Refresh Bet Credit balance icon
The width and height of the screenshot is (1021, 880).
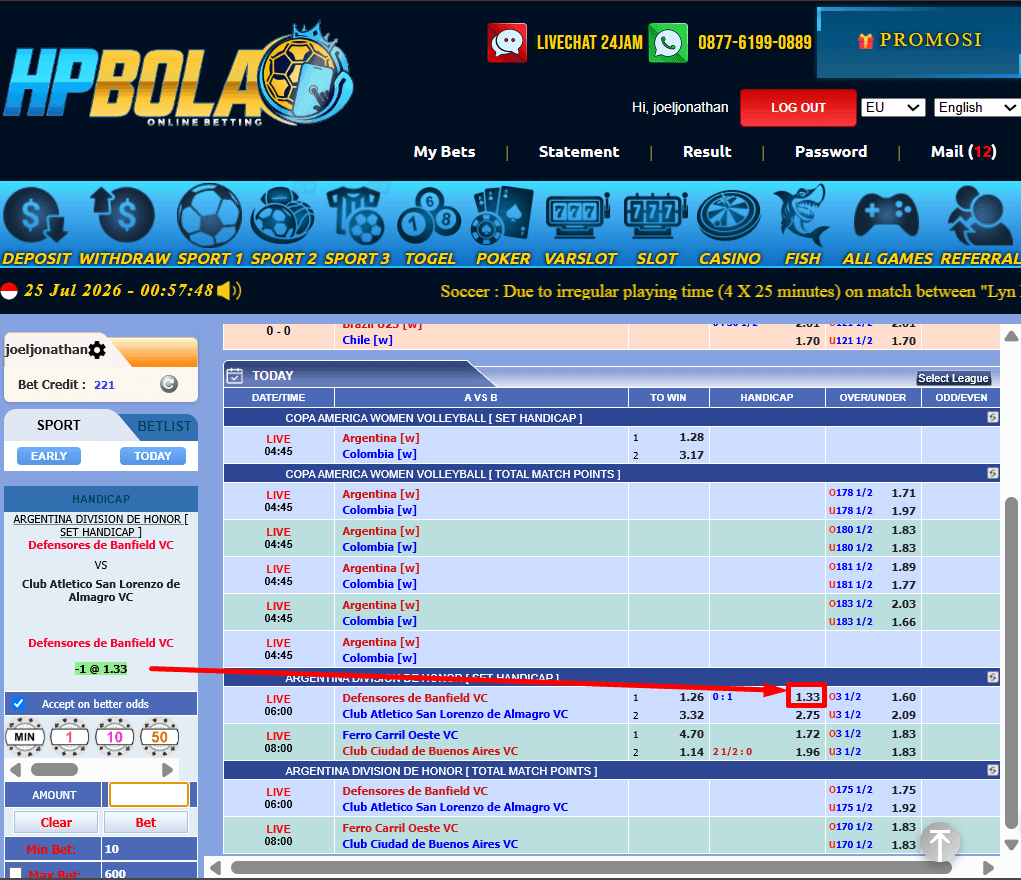[169, 384]
